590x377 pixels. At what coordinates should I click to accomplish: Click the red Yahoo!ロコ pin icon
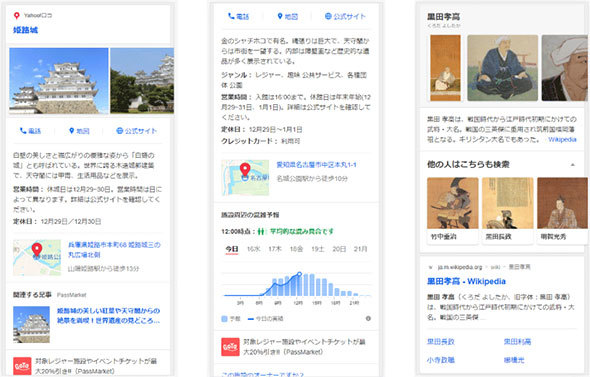click(17, 15)
